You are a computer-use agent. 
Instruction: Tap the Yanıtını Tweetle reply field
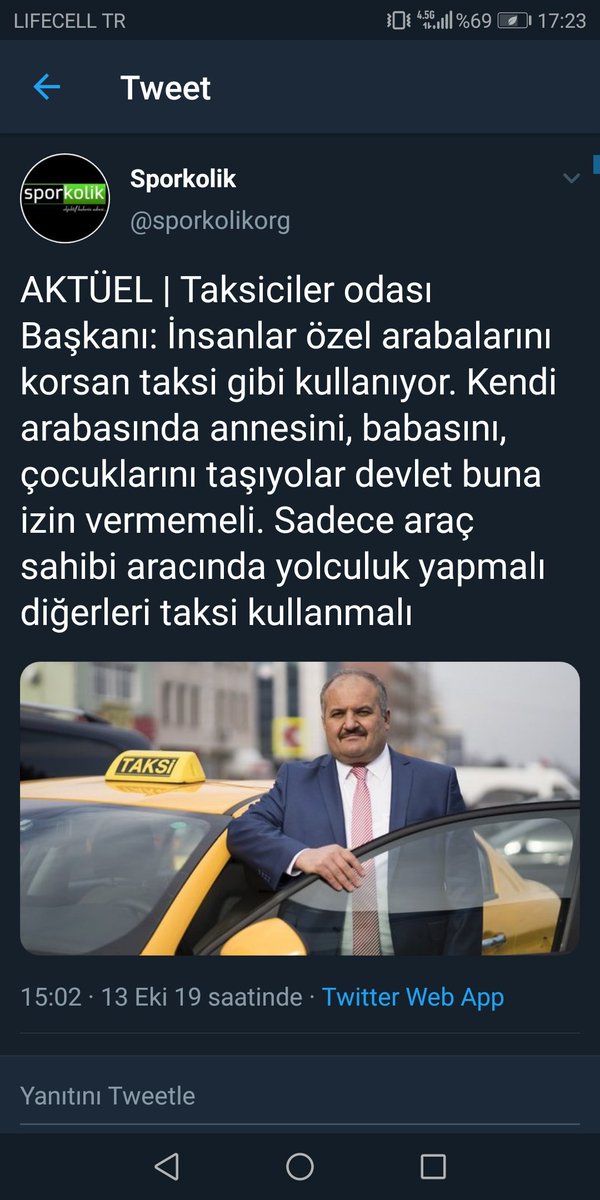[300, 1096]
